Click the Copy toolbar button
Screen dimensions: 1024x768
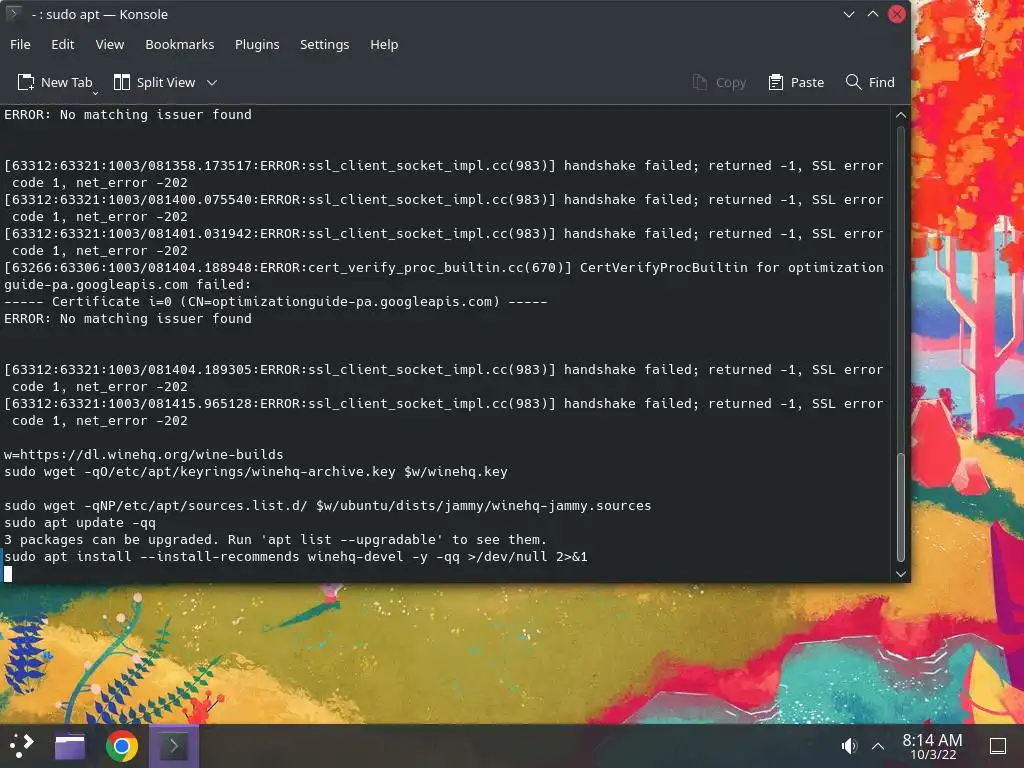(719, 82)
